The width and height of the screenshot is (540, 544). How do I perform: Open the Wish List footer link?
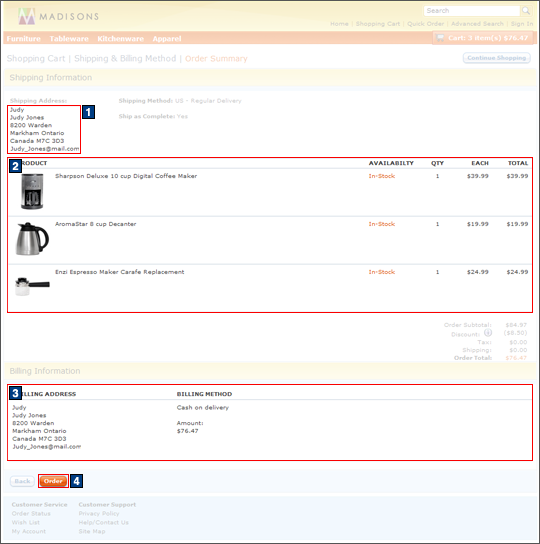[x=26, y=522]
